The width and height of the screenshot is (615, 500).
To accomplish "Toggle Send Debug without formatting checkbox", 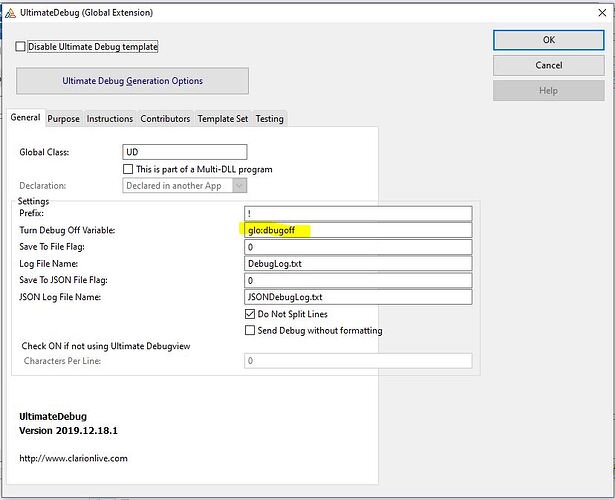I will (x=250, y=330).
